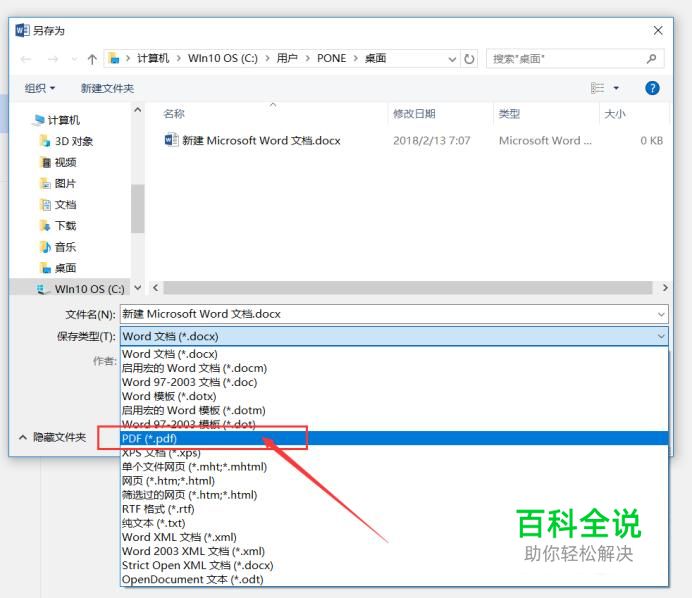Sort by 修改日期 column header
Image resolution: width=692 pixels, height=598 pixels.
pos(414,114)
